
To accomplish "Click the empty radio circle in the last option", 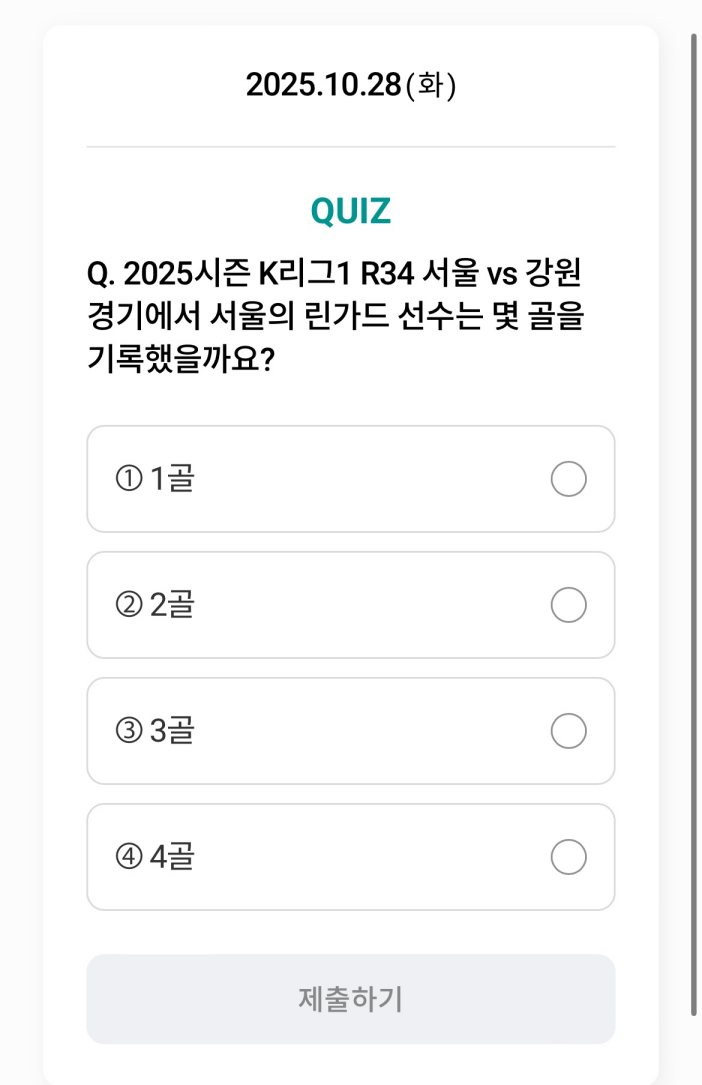I will pyautogui.click(x=568, y=857).
